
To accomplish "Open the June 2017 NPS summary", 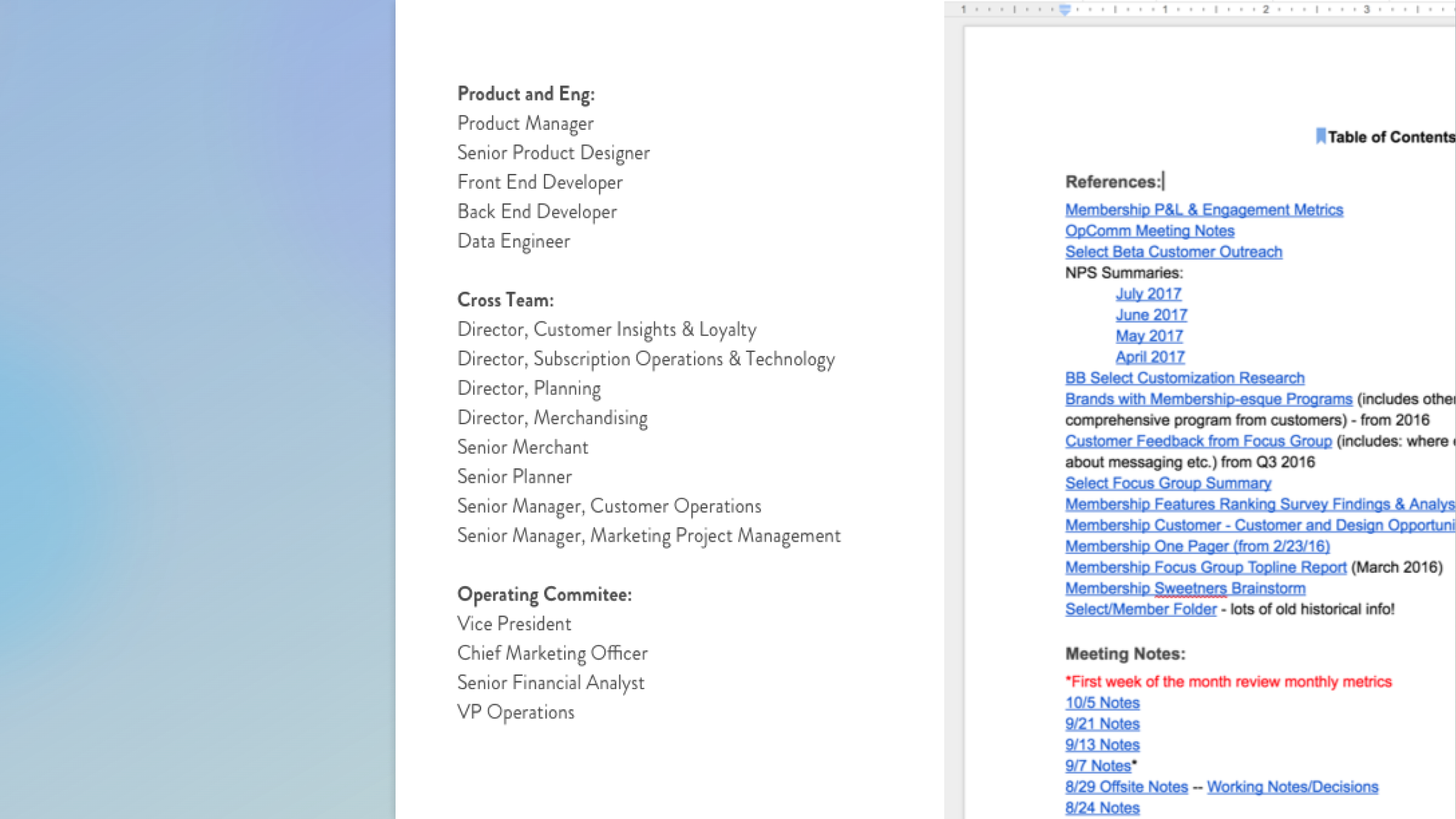I will coord(1151,315).
